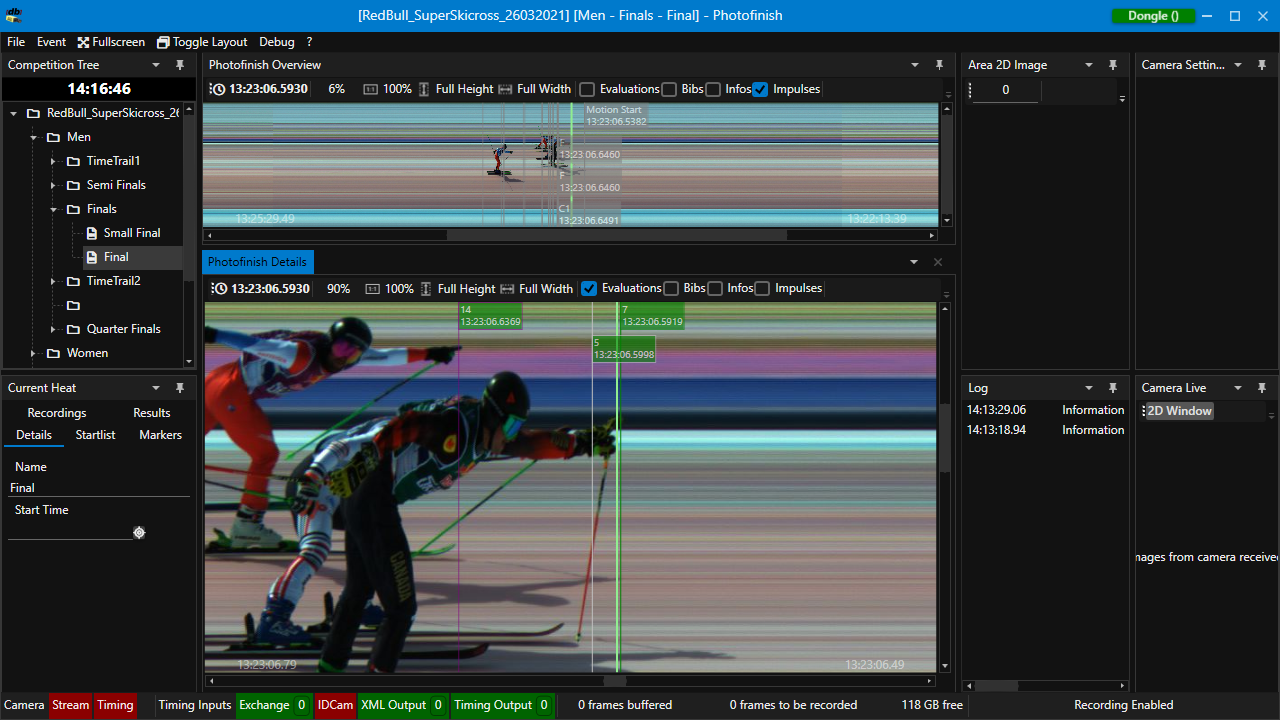Click the Start Time input field
1280x720 pixels.
(70, 527)
